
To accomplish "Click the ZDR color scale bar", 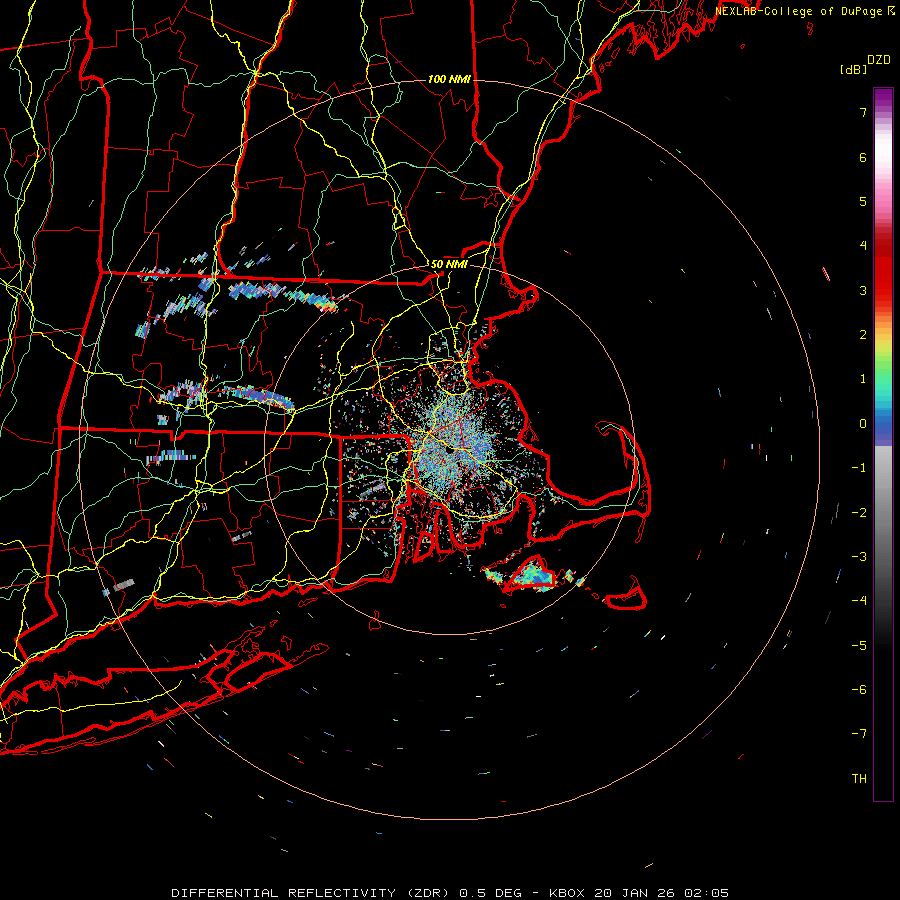I will point(883,444).
